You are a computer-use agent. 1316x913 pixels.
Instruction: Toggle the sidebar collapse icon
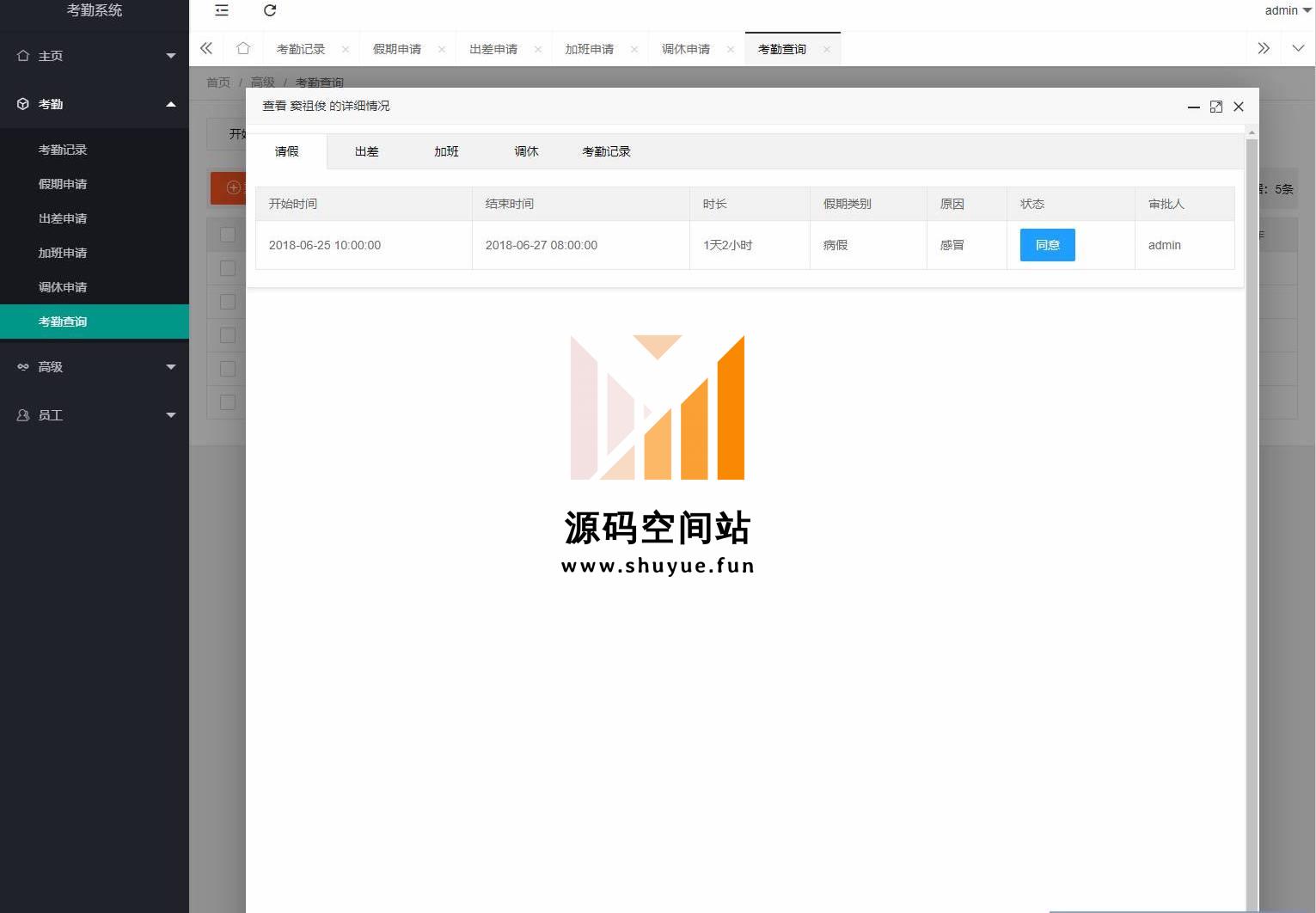point(222,10)
